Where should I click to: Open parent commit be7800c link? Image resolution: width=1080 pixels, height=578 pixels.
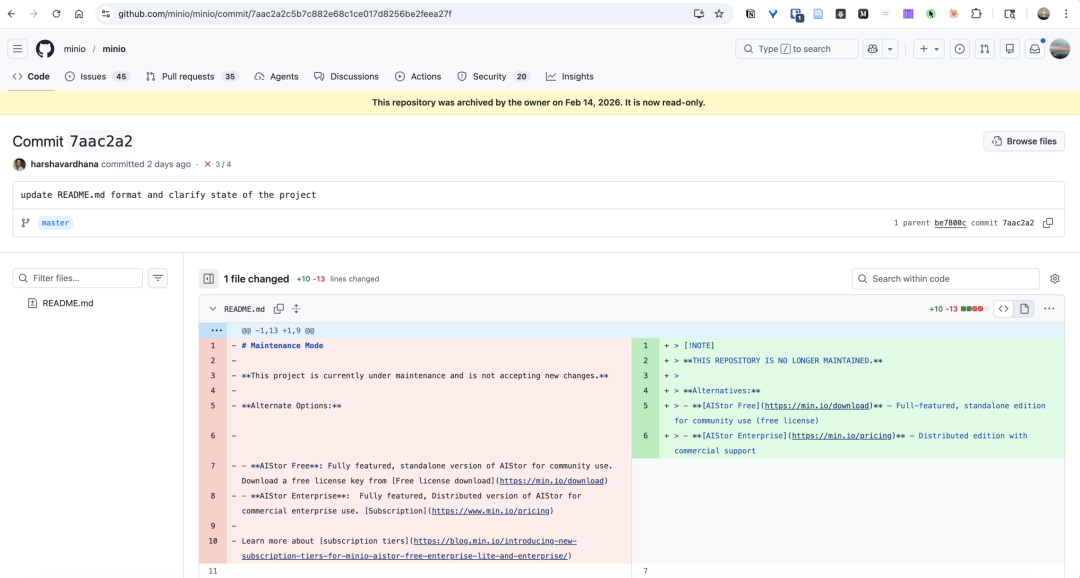(x=949, y=223)
